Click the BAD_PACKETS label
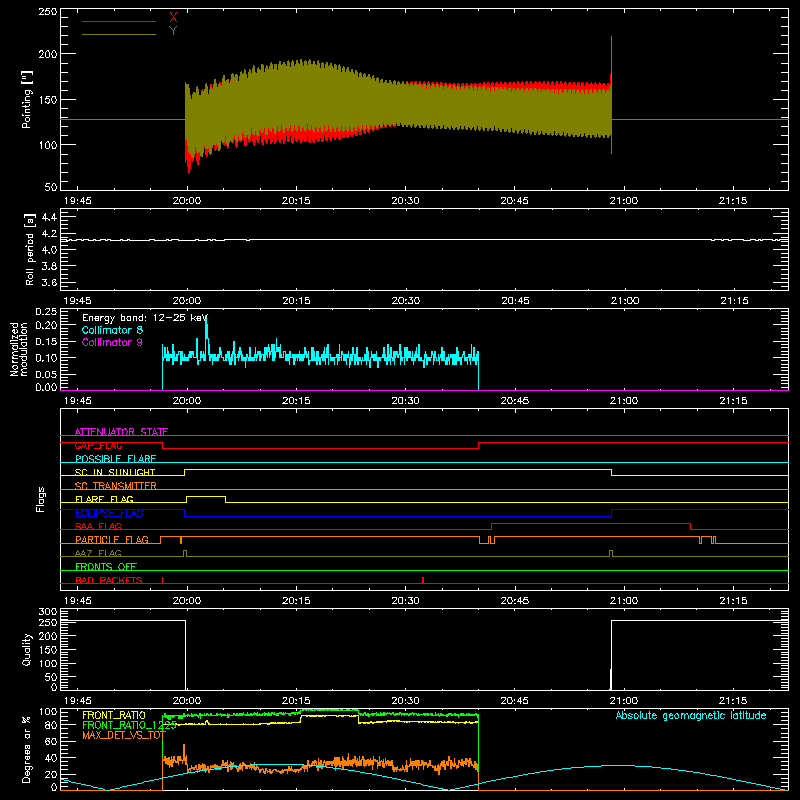The width and height of the screenshot is (800, 800). pyautogui.click(x=109, y=580)
